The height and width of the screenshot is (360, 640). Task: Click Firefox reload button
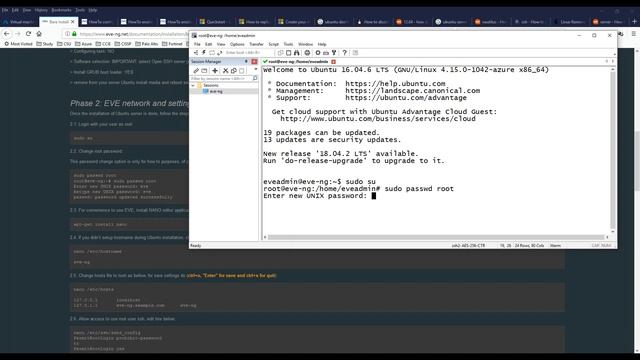28,33
